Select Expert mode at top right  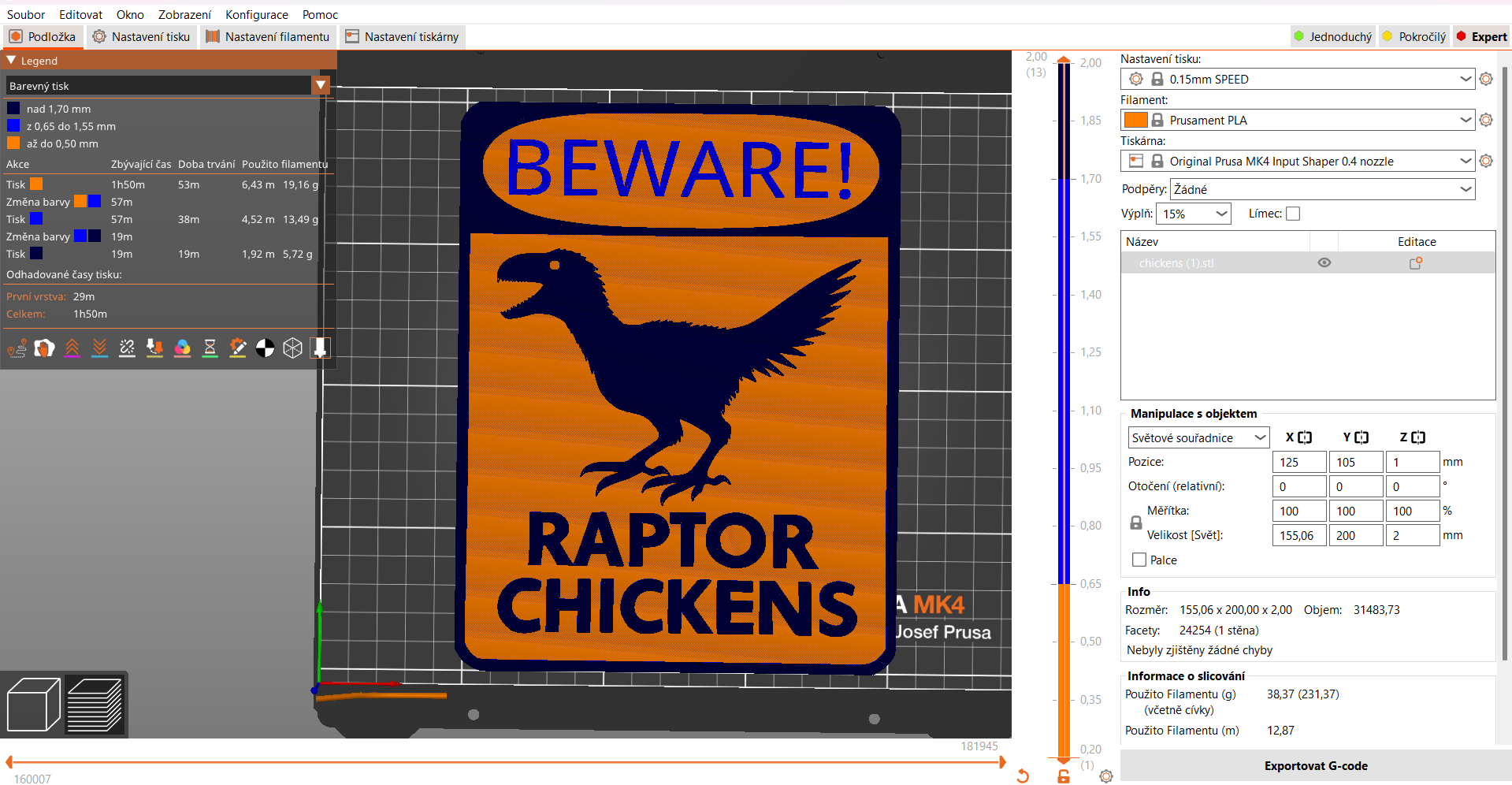click(1482, 36)
